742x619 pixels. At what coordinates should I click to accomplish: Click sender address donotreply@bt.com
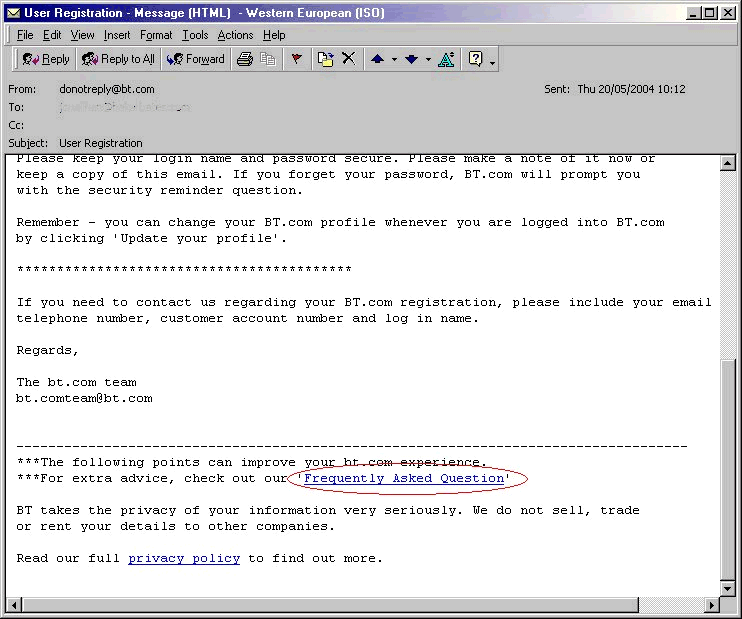(x=106, y=89)
